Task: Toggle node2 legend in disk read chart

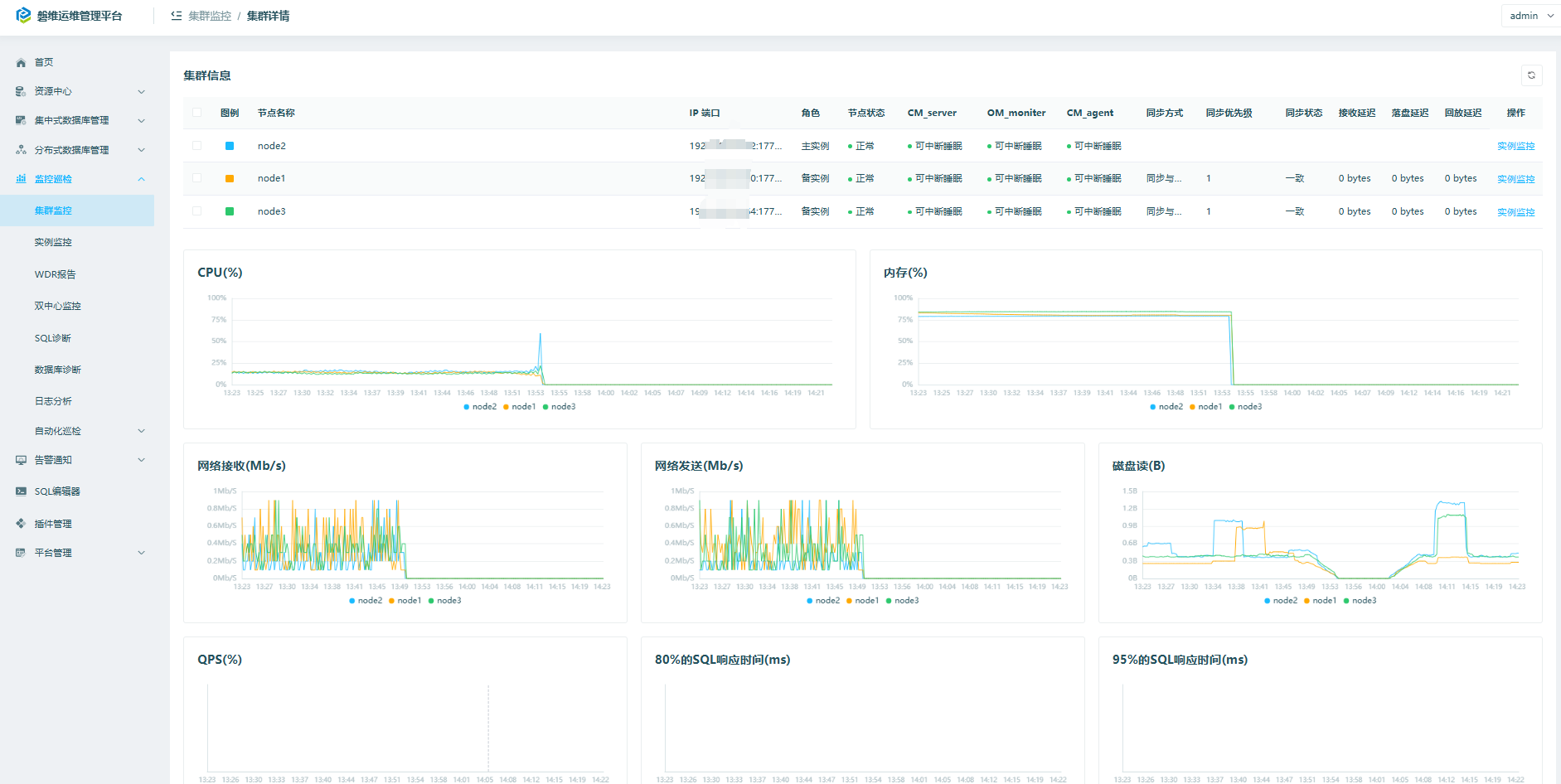Action: coord(1281,601)
